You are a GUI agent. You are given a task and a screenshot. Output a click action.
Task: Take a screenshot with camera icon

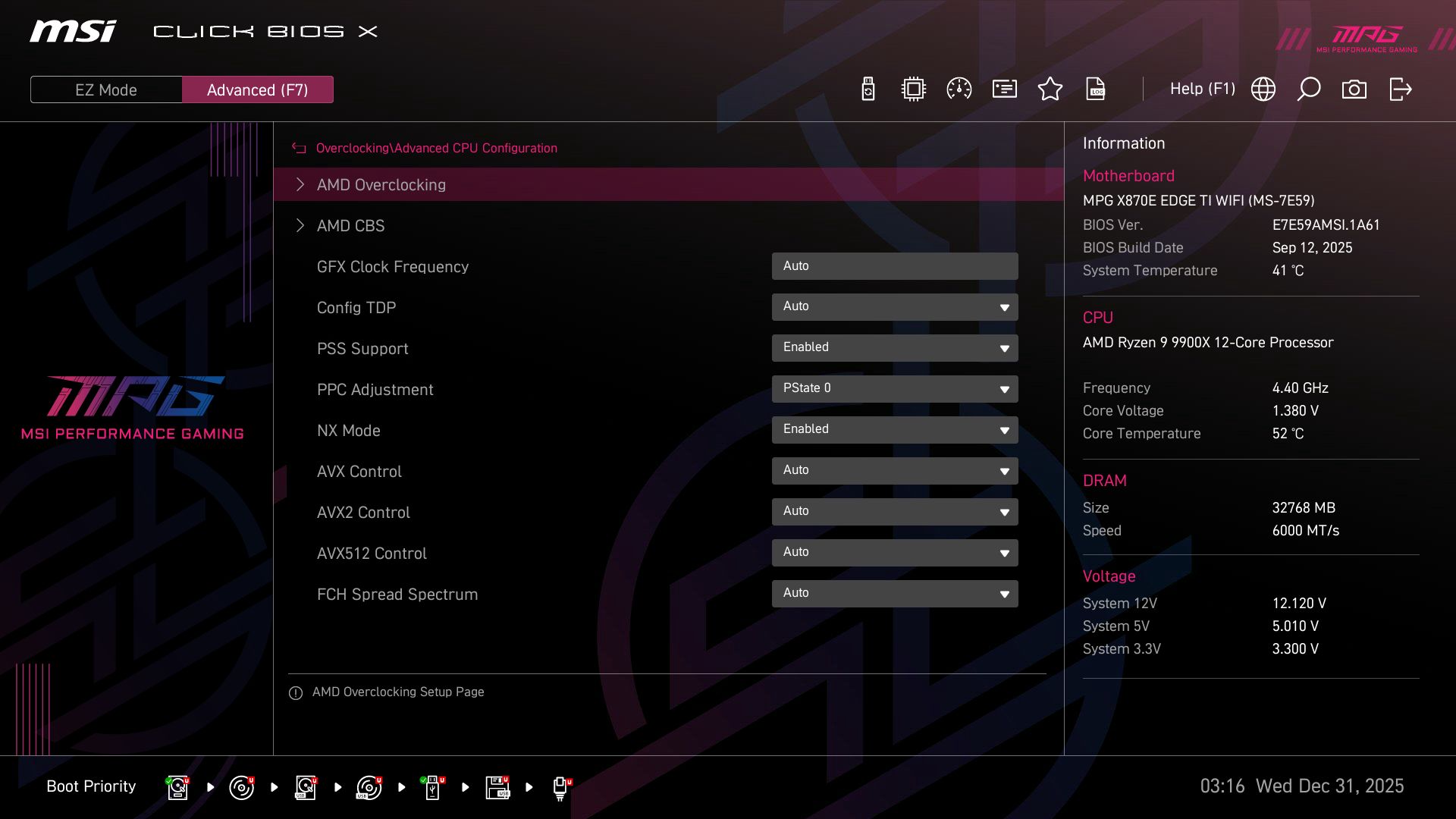coord(1354,89)
